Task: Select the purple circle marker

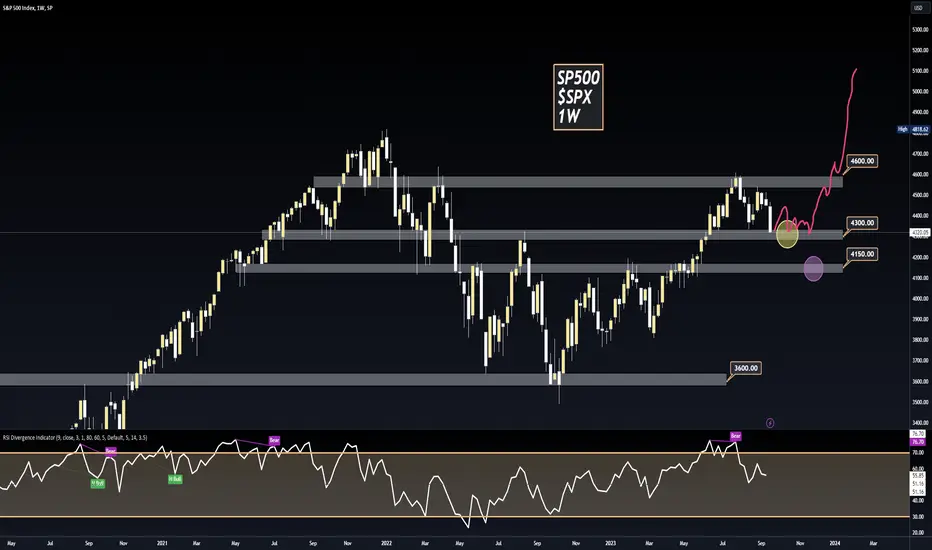Action: coord(813,268)
